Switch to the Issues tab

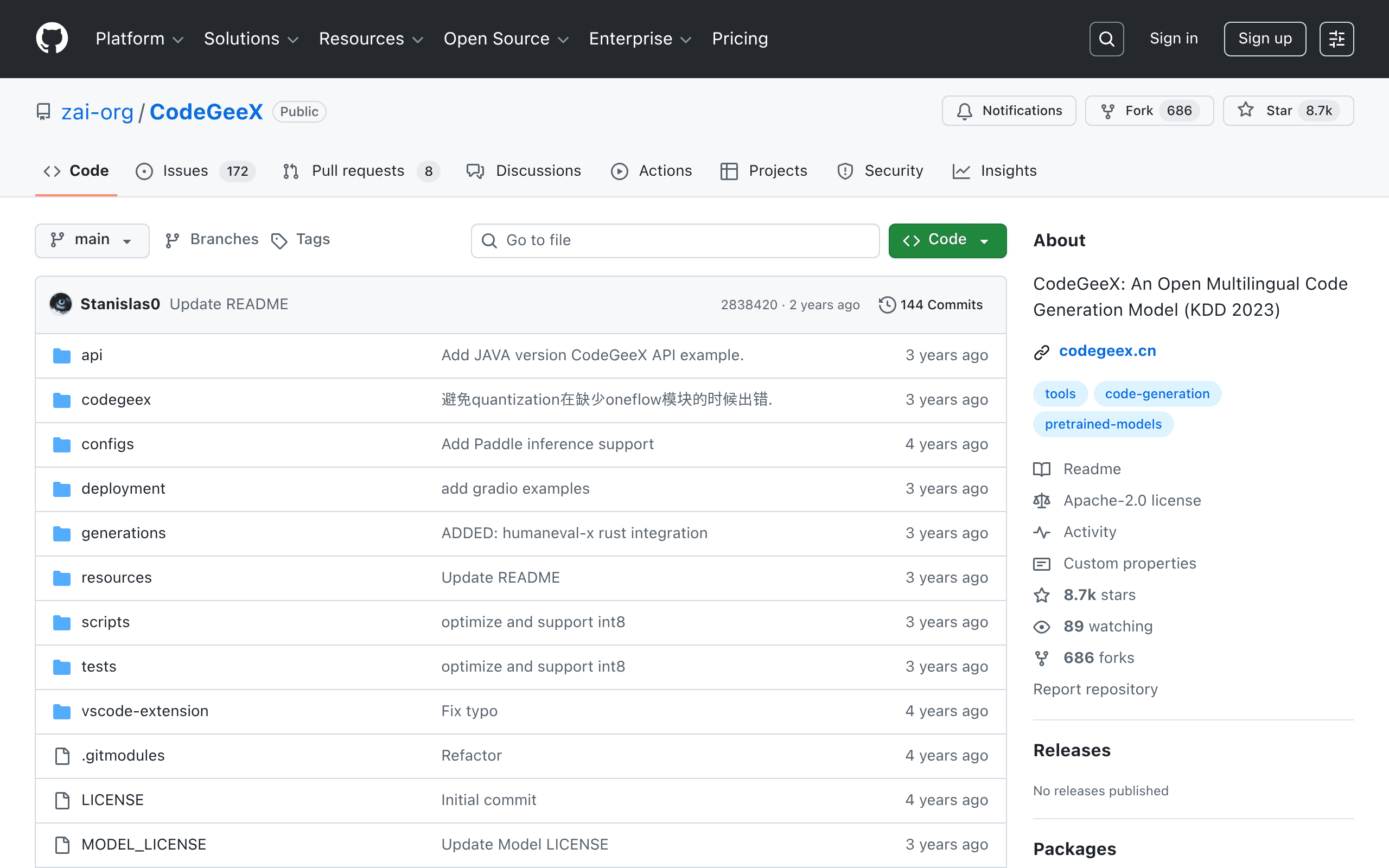195,171
